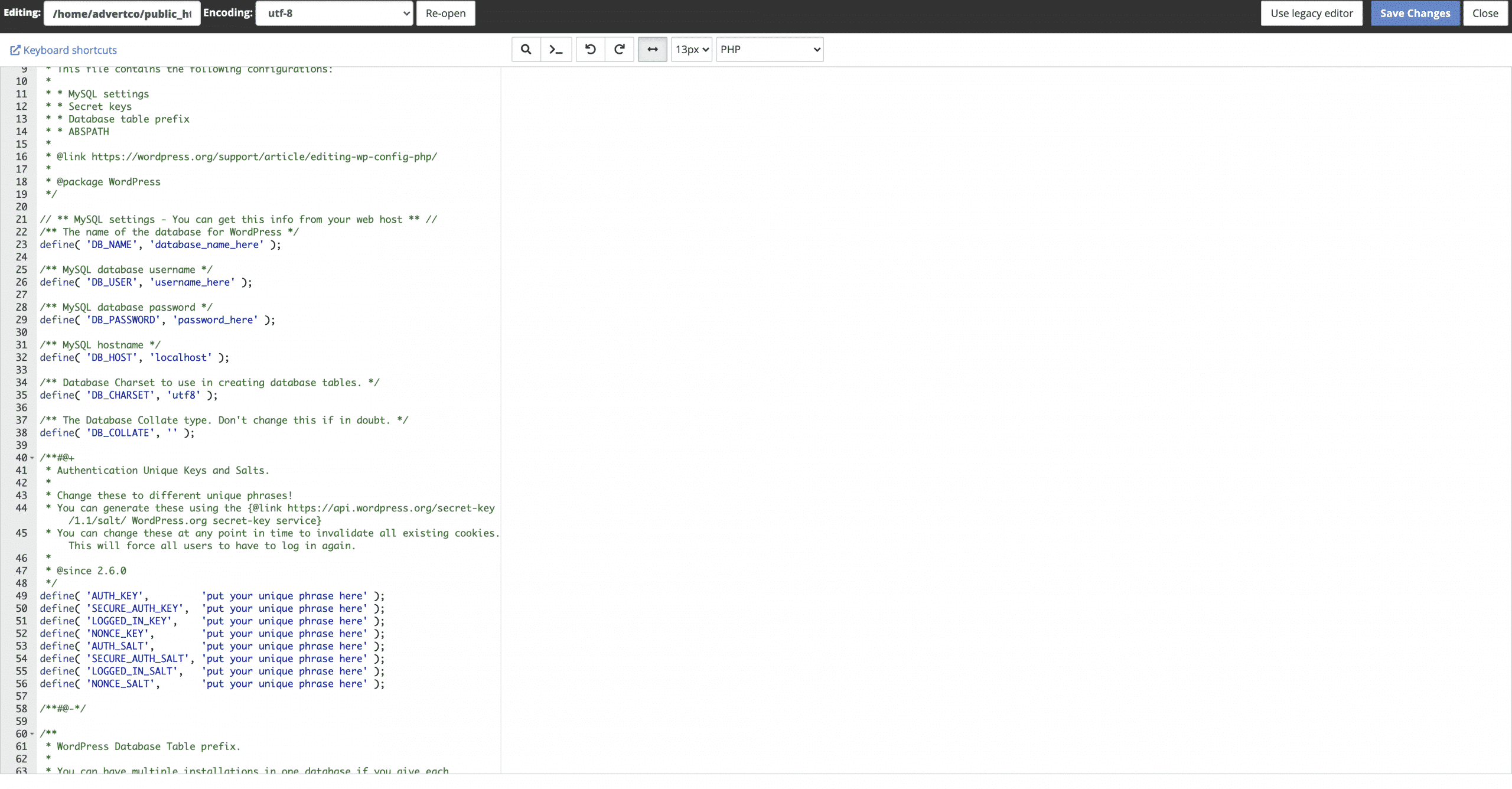Click 'AUTH_SALT' constant on line 53

point(118,646)
